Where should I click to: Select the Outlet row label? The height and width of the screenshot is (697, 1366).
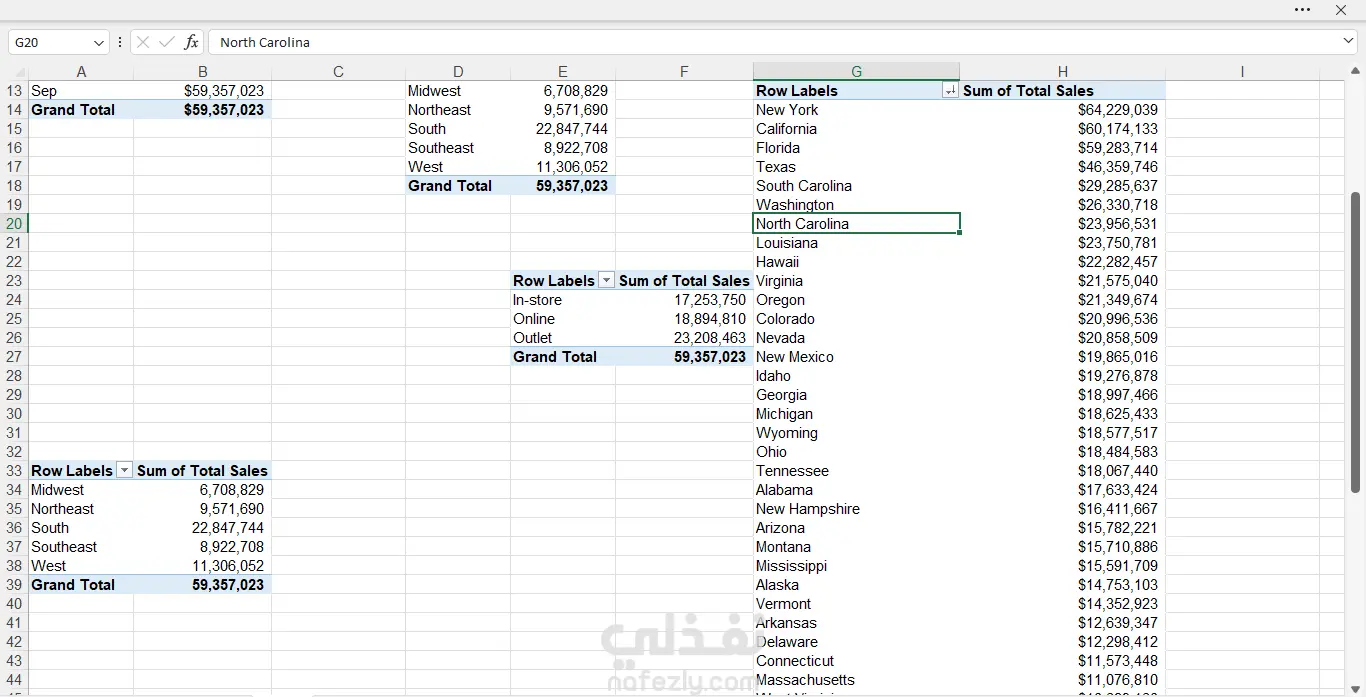(x=563, y=338)
